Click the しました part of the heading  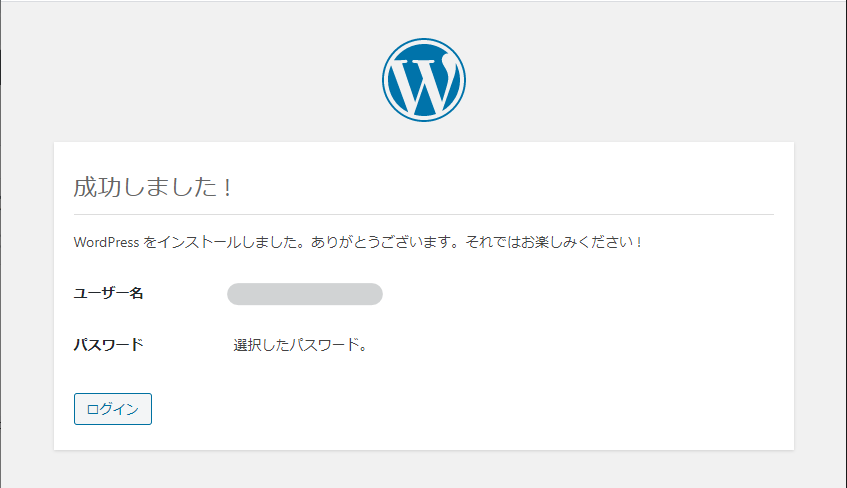pos(171,188)
